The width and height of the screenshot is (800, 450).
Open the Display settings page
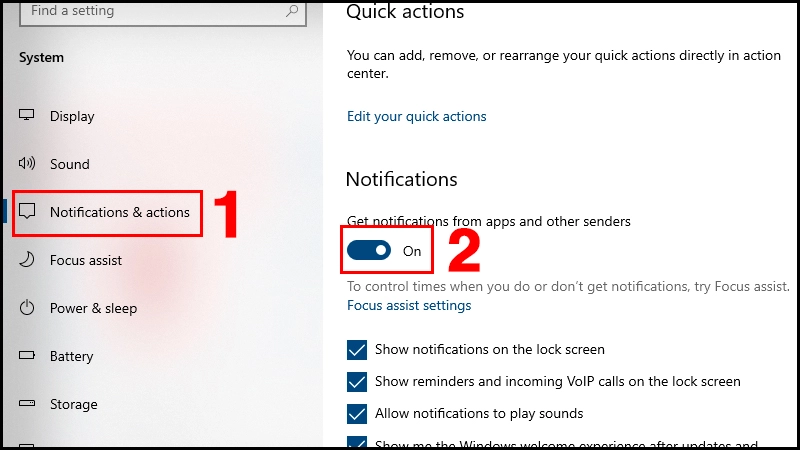[72, 116]
